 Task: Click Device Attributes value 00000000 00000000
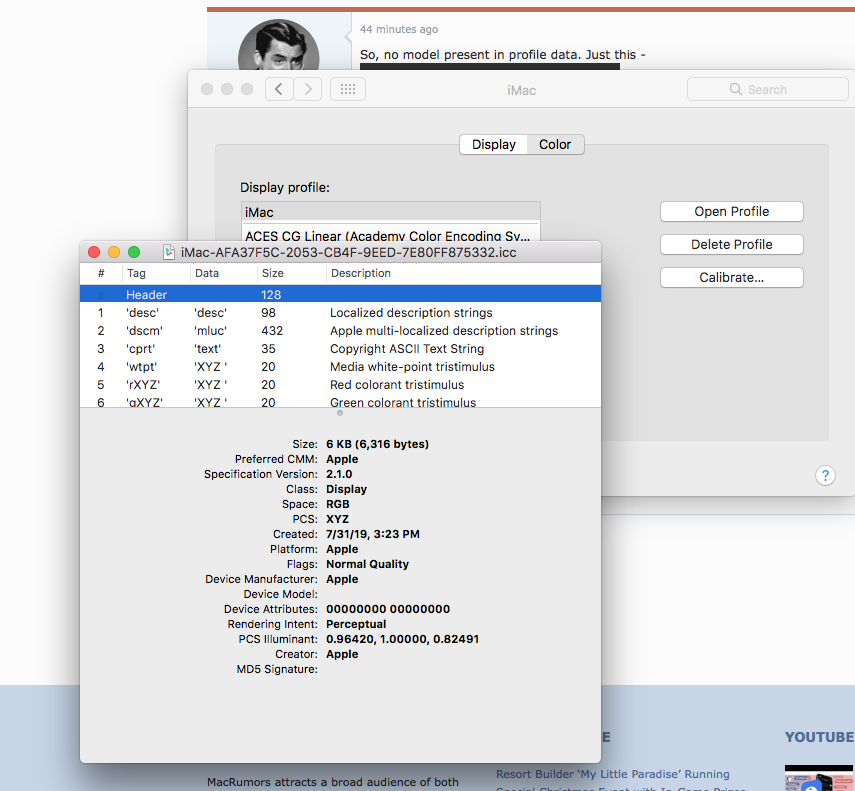coord(388,609)
